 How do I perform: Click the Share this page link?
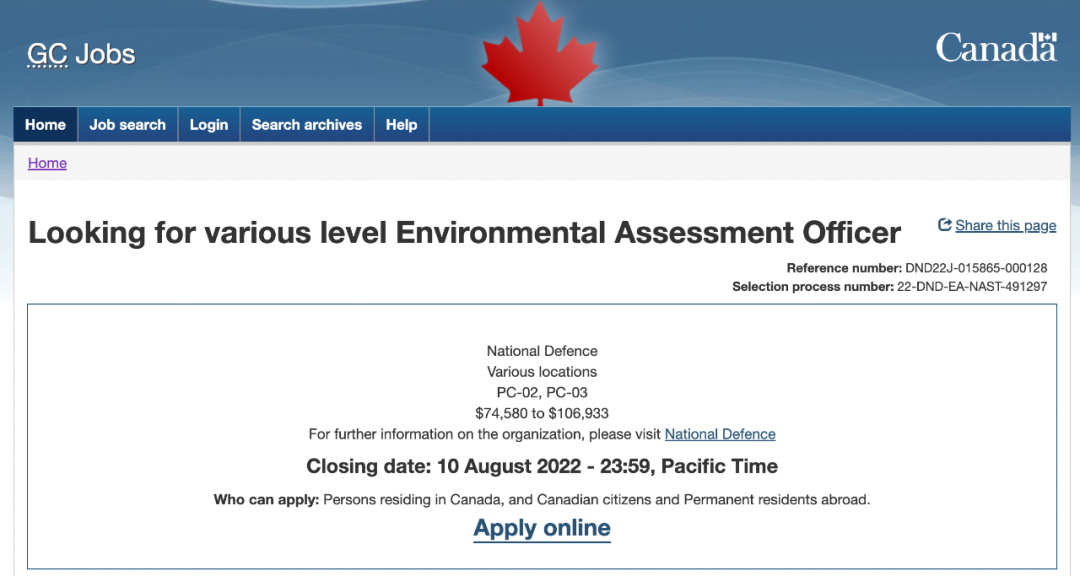pos(1006,225)
